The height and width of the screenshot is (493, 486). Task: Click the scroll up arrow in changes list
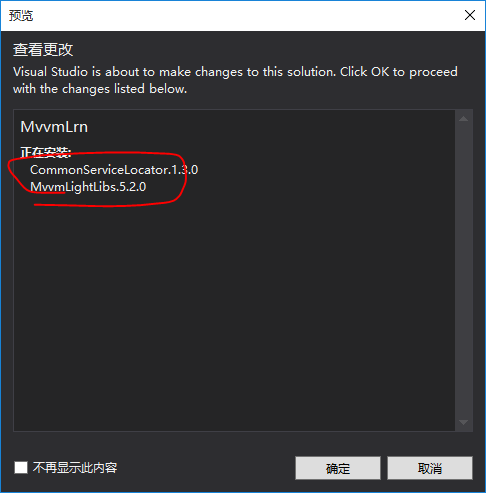tap(463, 119)
